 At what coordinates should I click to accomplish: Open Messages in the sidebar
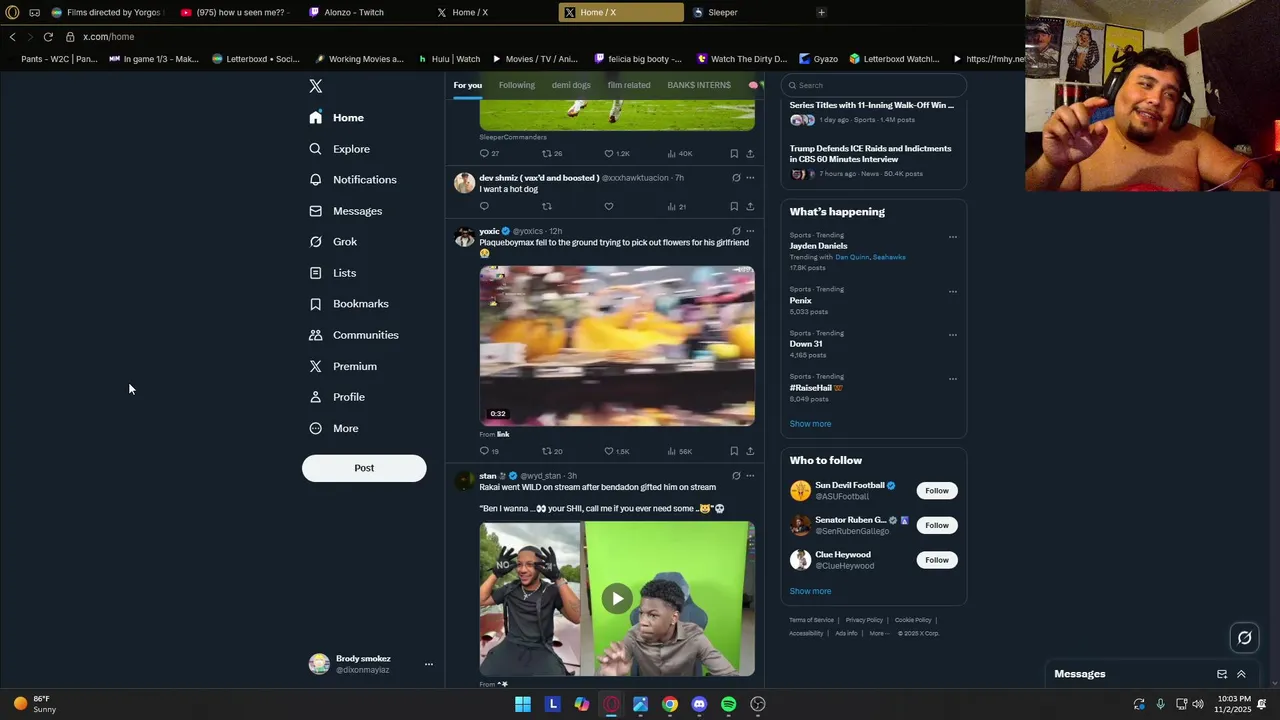point(346,211)
